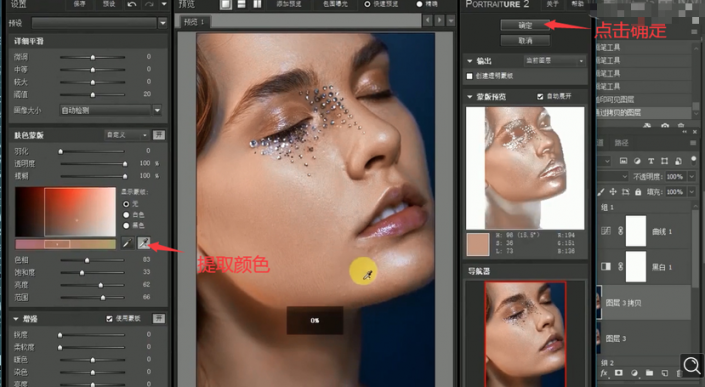Click the lock image pixels brush icon
Screen dimensions: 705x387
click(601, 192)
